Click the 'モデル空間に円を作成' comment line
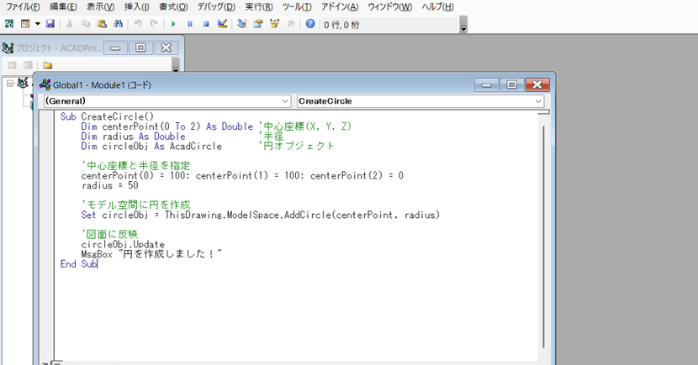This screenshot has width=698, height=365. click(135, 205)
